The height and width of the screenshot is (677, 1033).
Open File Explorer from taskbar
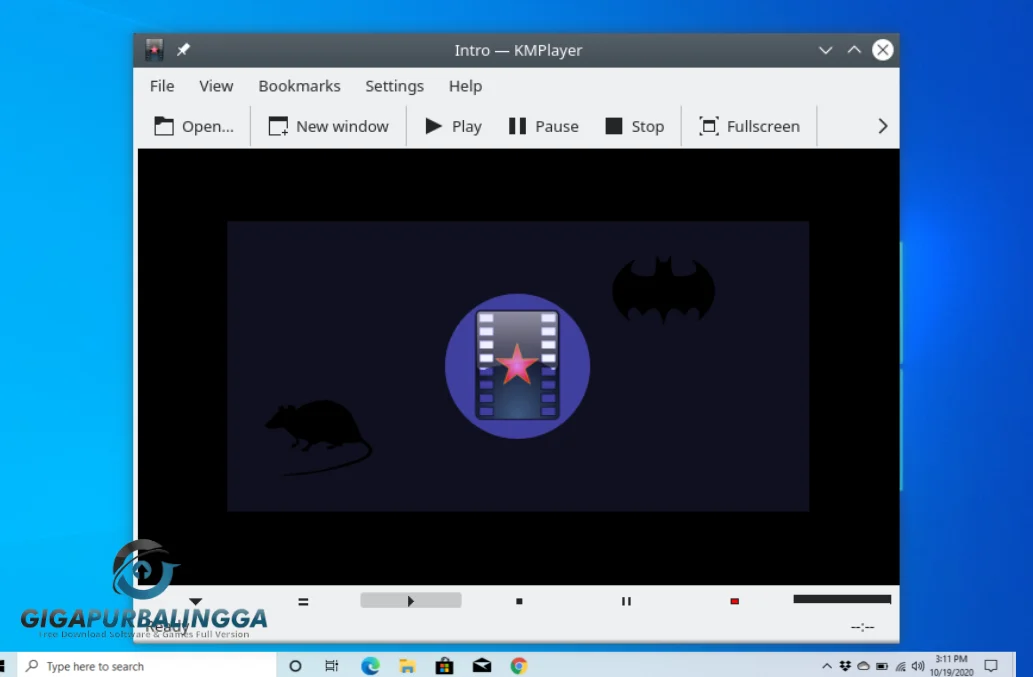(x=407, y=666)
